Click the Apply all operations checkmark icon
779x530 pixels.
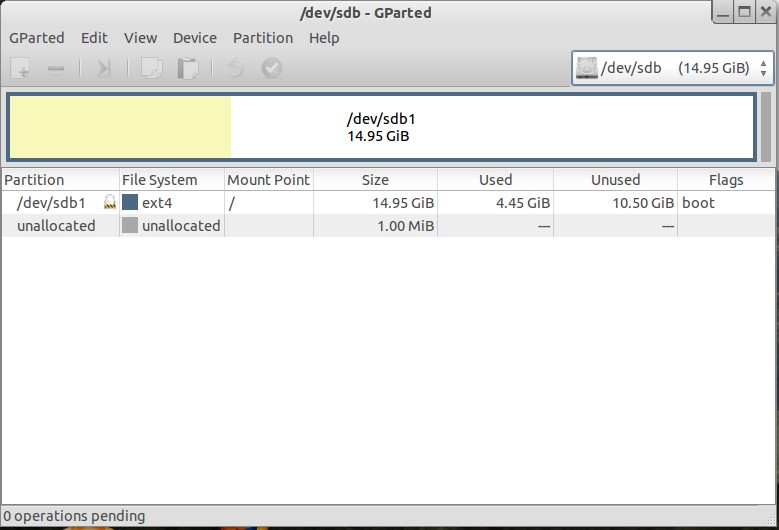pos(271,69)
